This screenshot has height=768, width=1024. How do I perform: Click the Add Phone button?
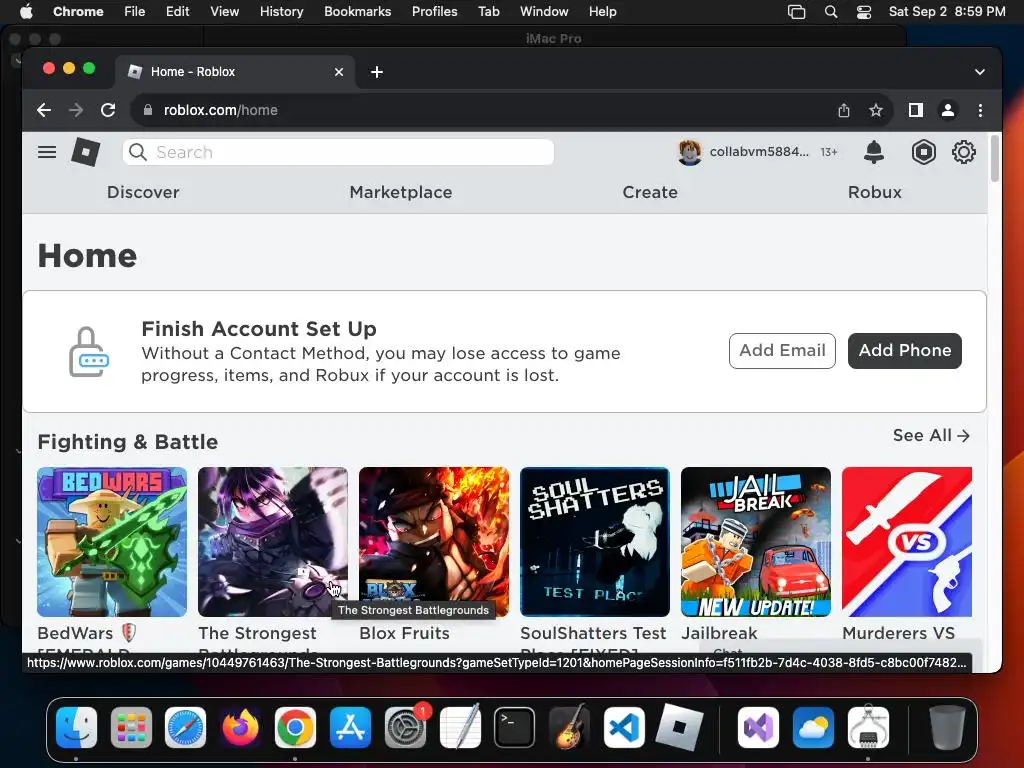(904, 351)
